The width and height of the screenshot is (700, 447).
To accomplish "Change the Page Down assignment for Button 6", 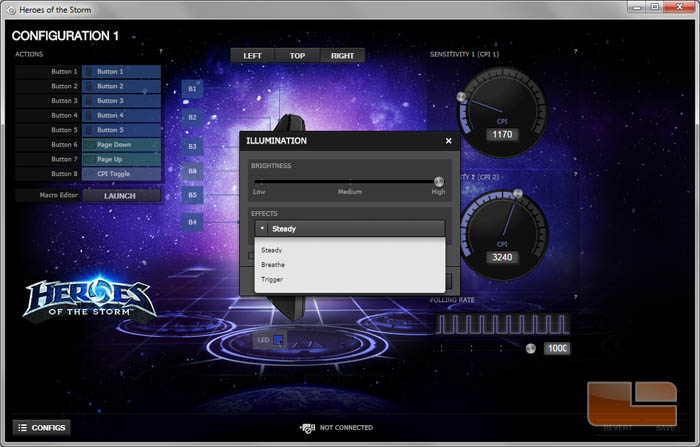I will [121, 145].
